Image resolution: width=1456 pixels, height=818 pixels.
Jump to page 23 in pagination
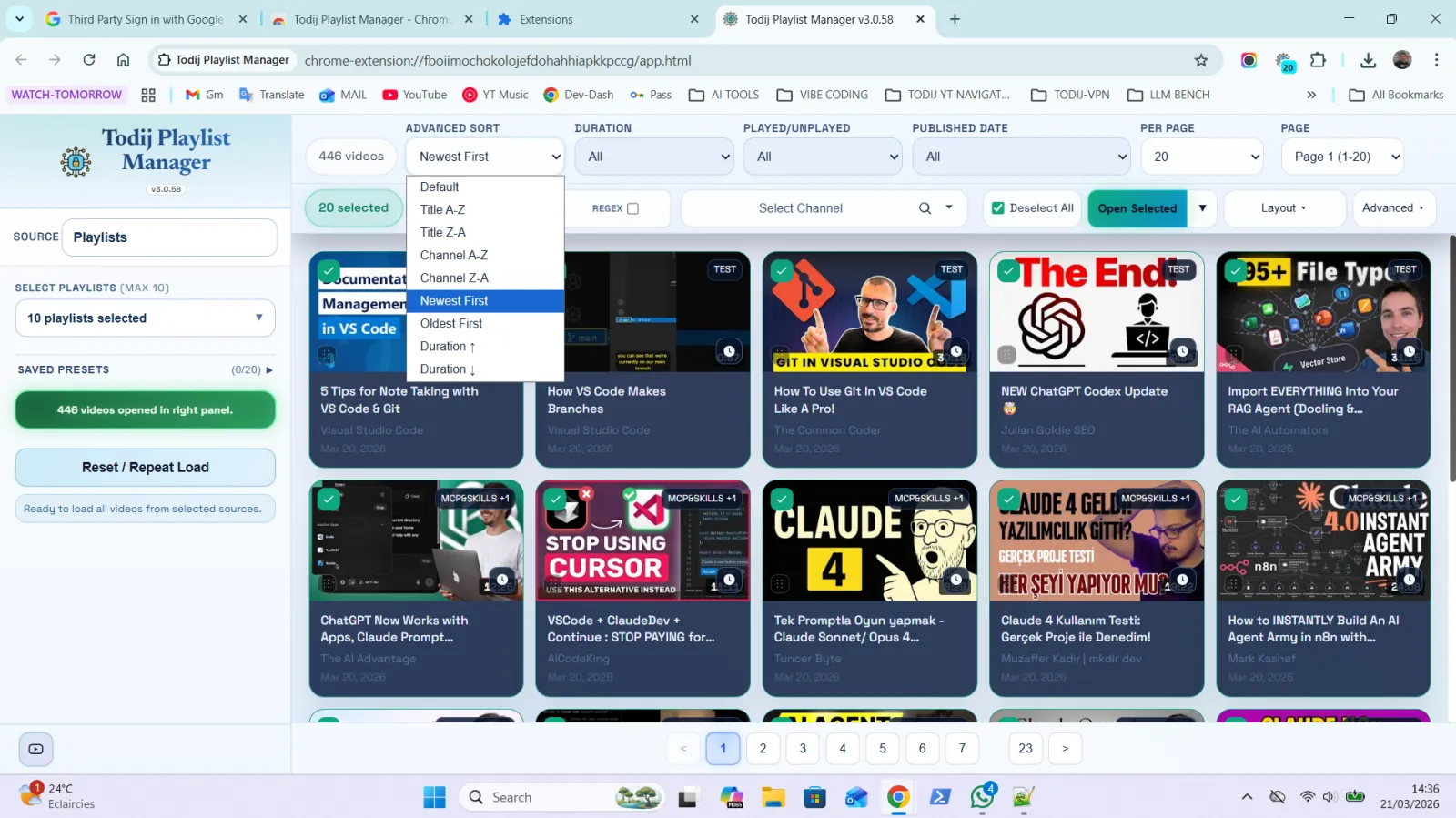pyautogui.click(x=1026, y=749)
